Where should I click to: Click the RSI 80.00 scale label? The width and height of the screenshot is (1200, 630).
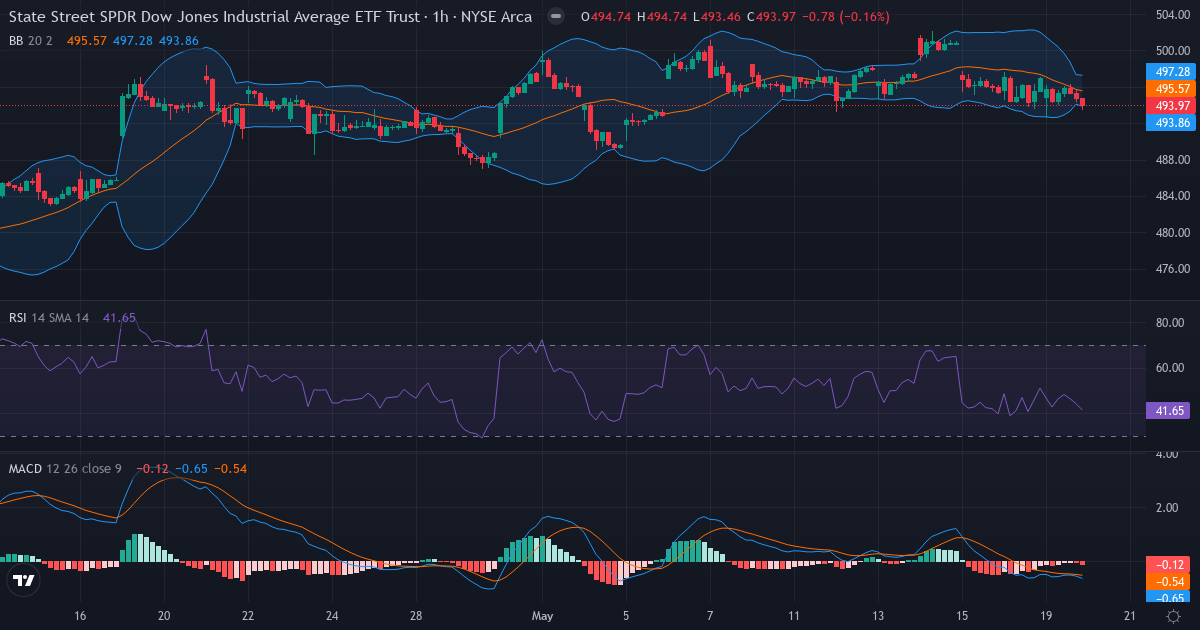pos(1170,323)
